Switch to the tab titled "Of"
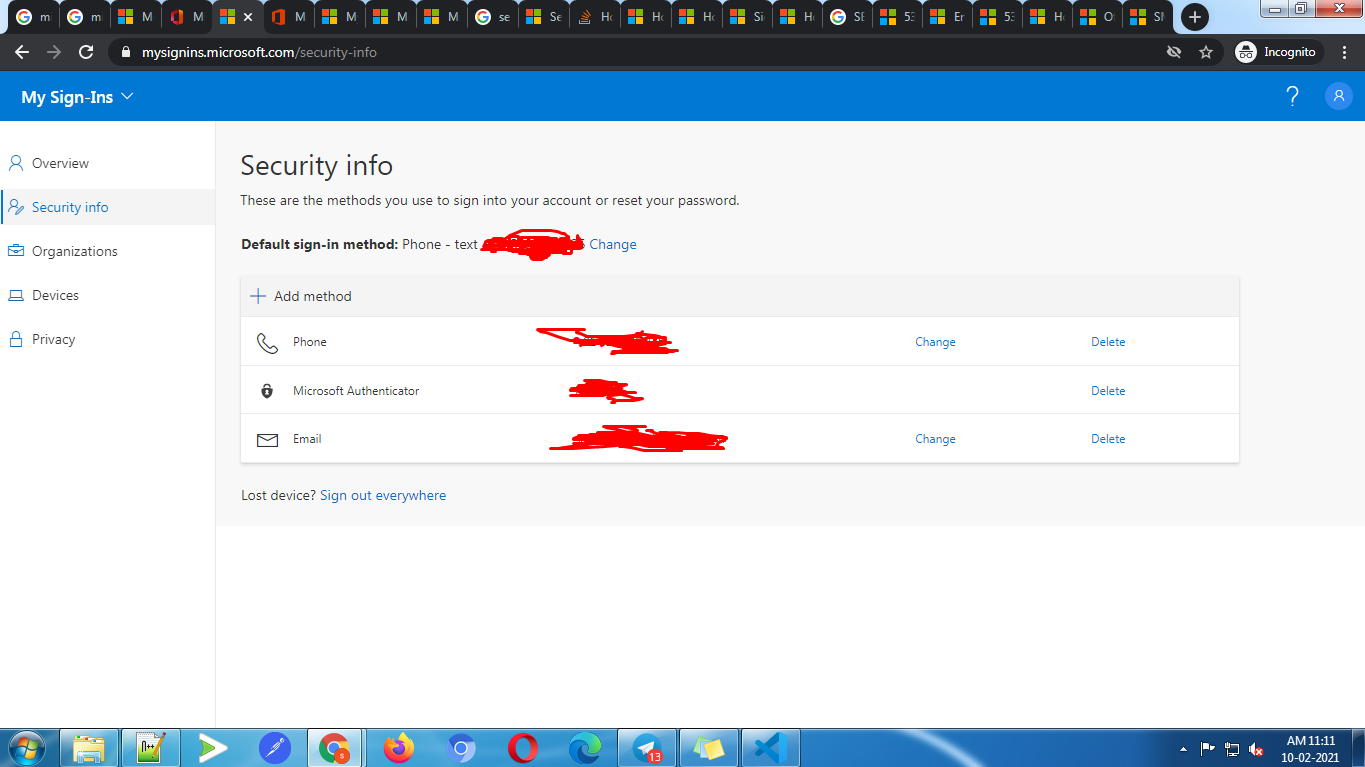1365x767 pixels. point(1096,17)
